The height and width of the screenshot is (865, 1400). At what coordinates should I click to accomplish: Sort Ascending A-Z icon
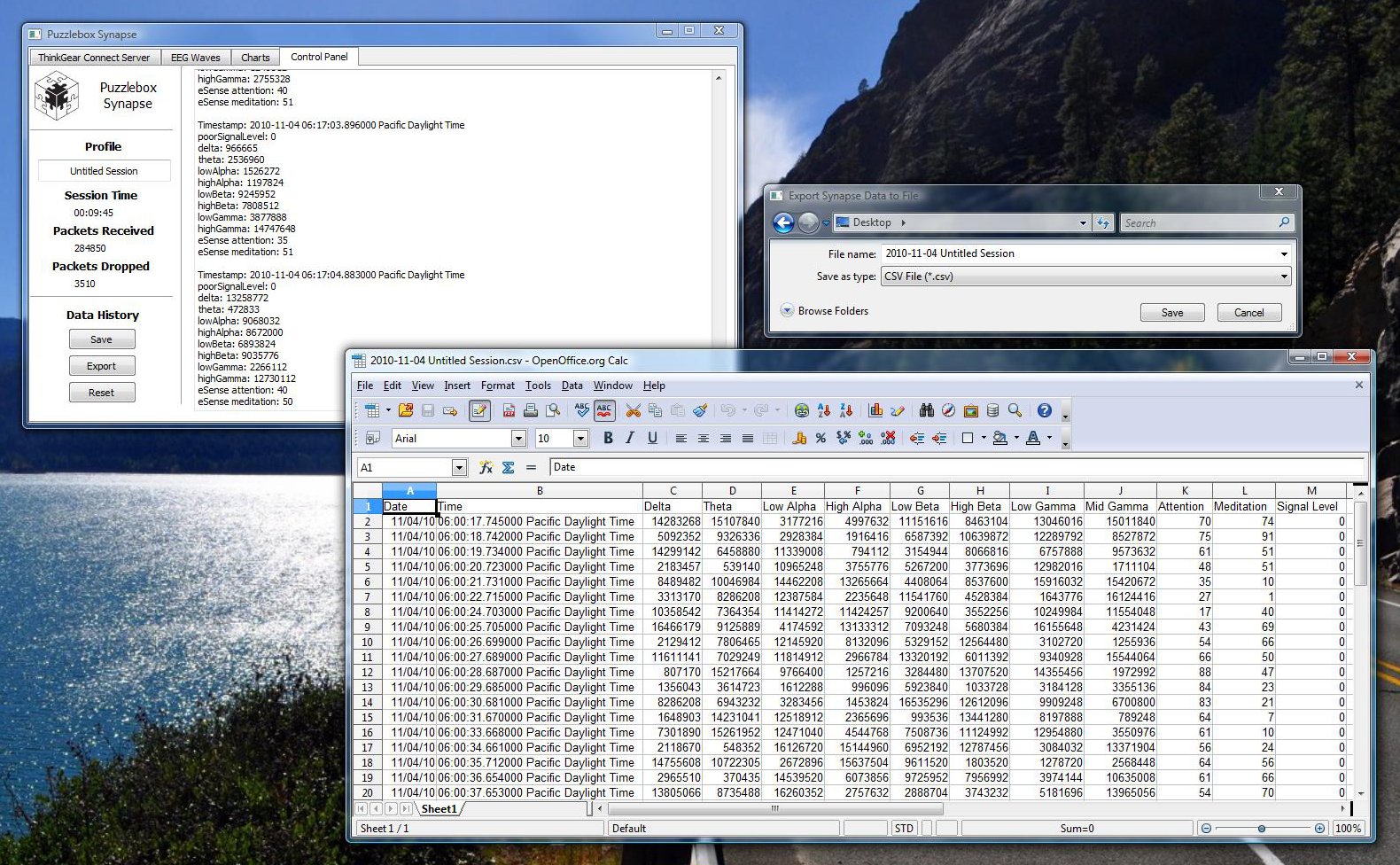824,410
